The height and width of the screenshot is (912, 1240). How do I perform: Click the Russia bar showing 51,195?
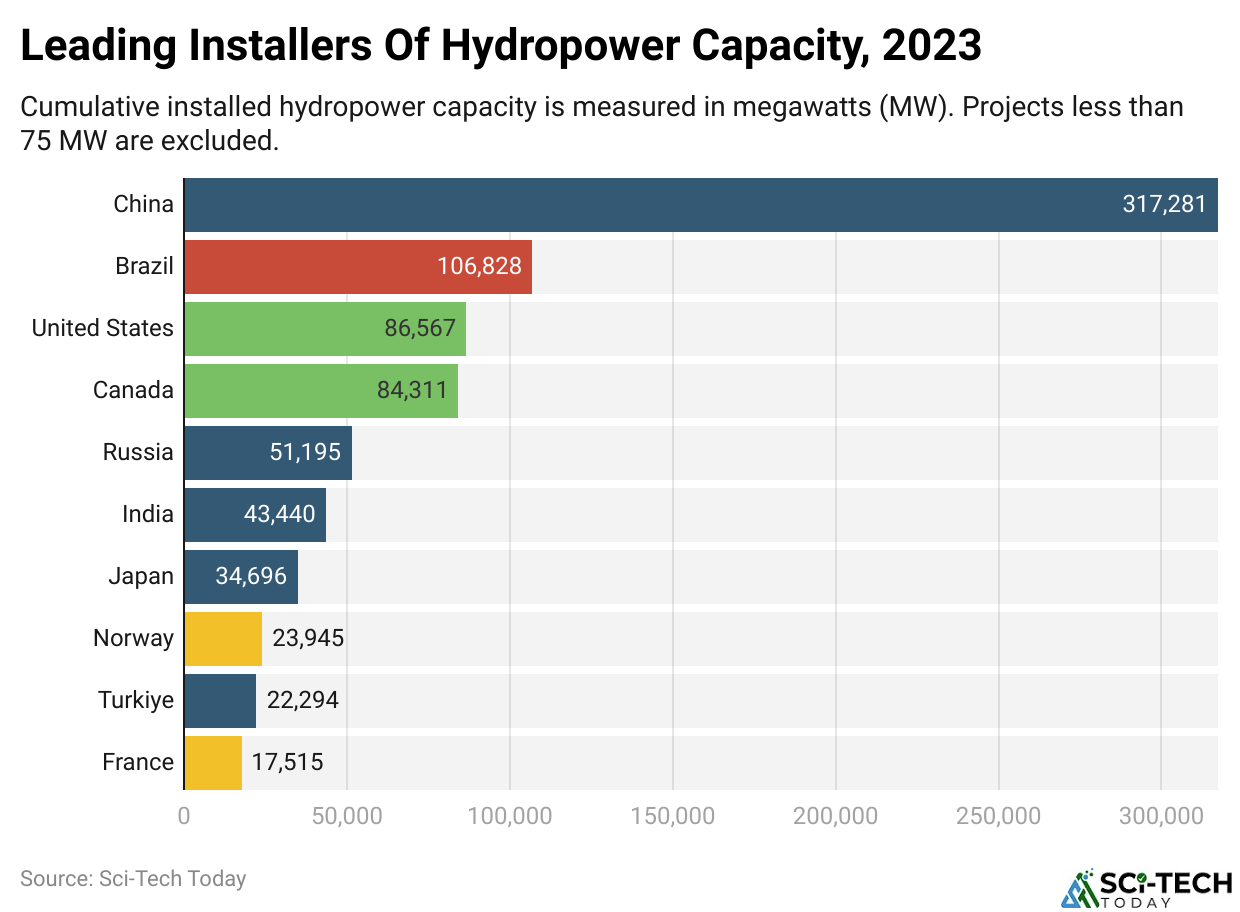click(x=268, y=453)
